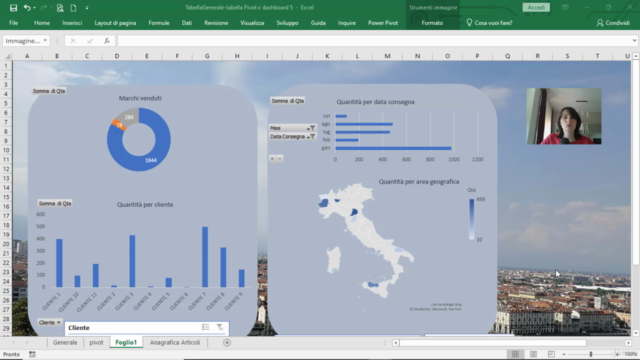Select the Generale sheet tab
The width and height of the screenshot is (640, 360).
(x=65, y=342)
